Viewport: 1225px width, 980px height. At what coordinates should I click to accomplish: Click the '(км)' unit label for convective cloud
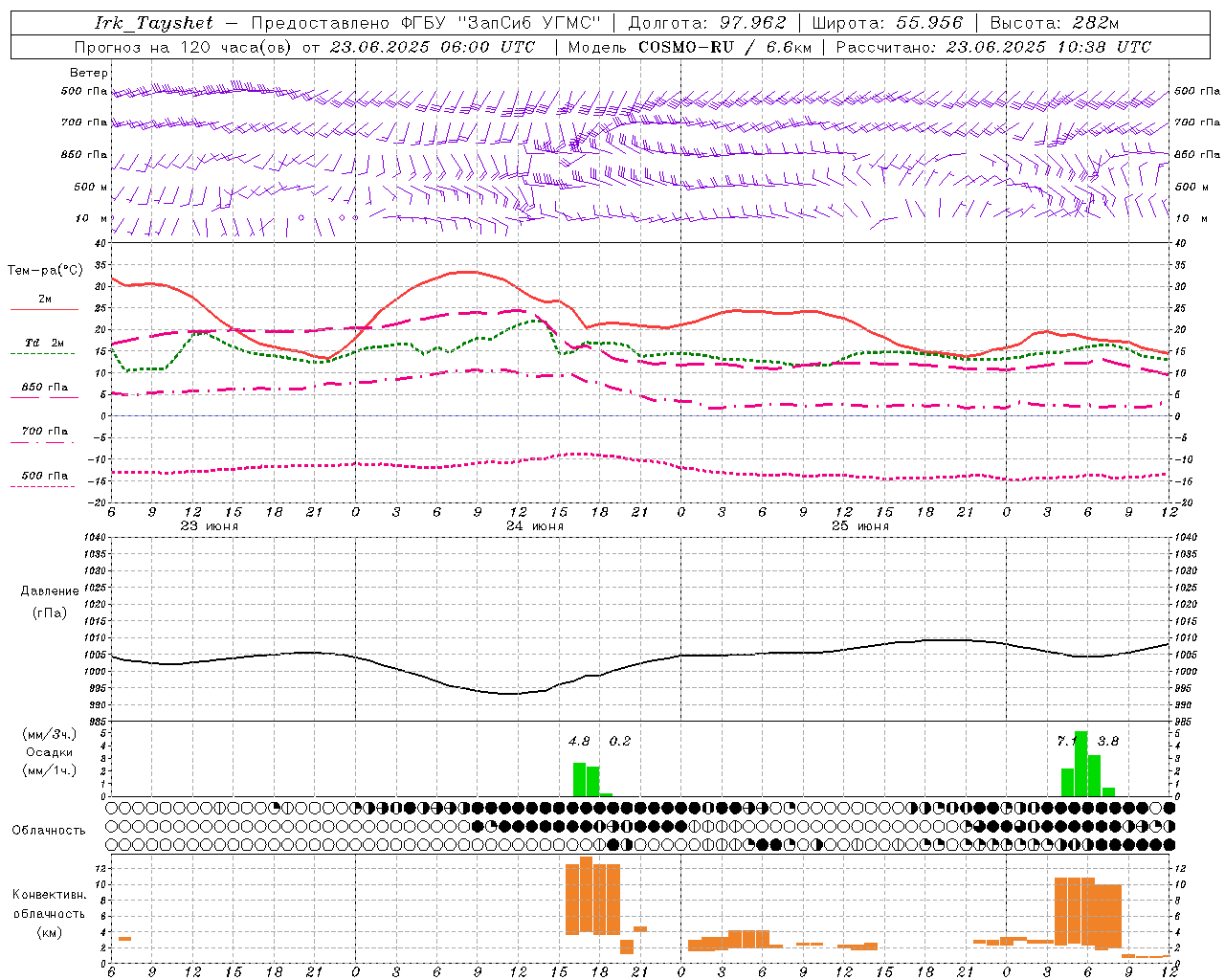click(50, 932)
